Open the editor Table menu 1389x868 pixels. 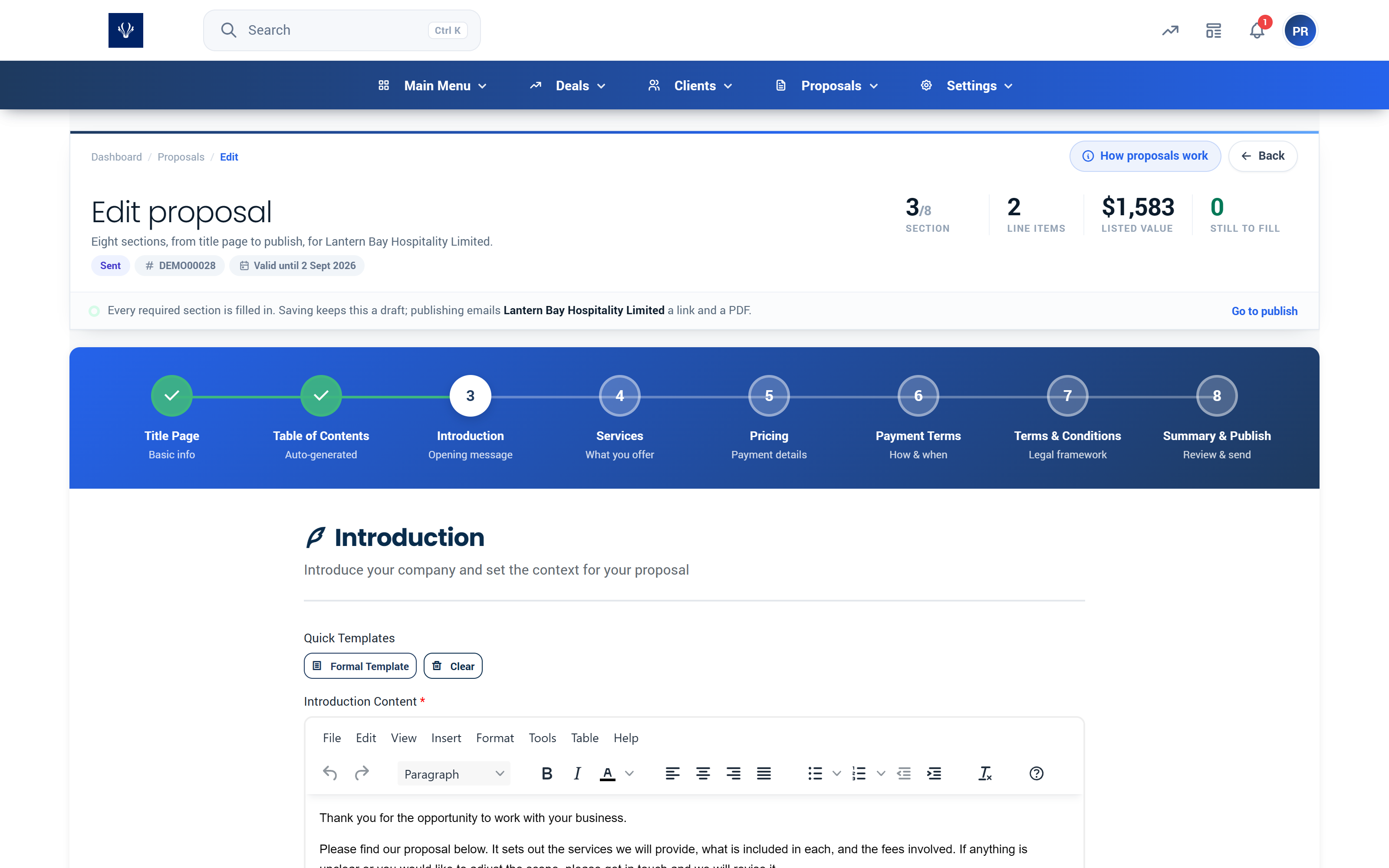pos(584,738)
